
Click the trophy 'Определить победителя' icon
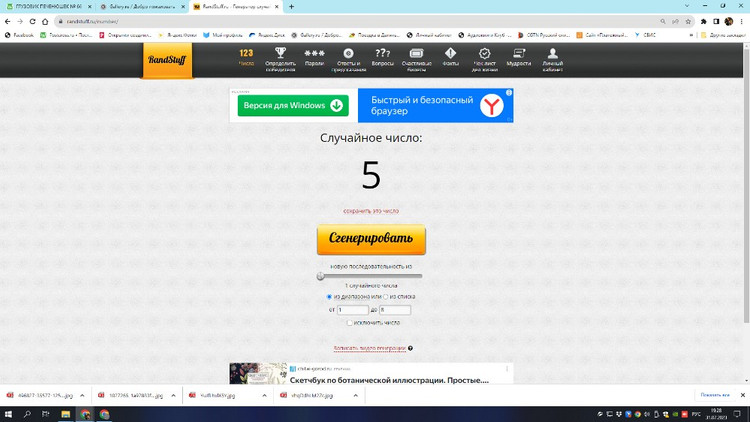tap(280, 57)
